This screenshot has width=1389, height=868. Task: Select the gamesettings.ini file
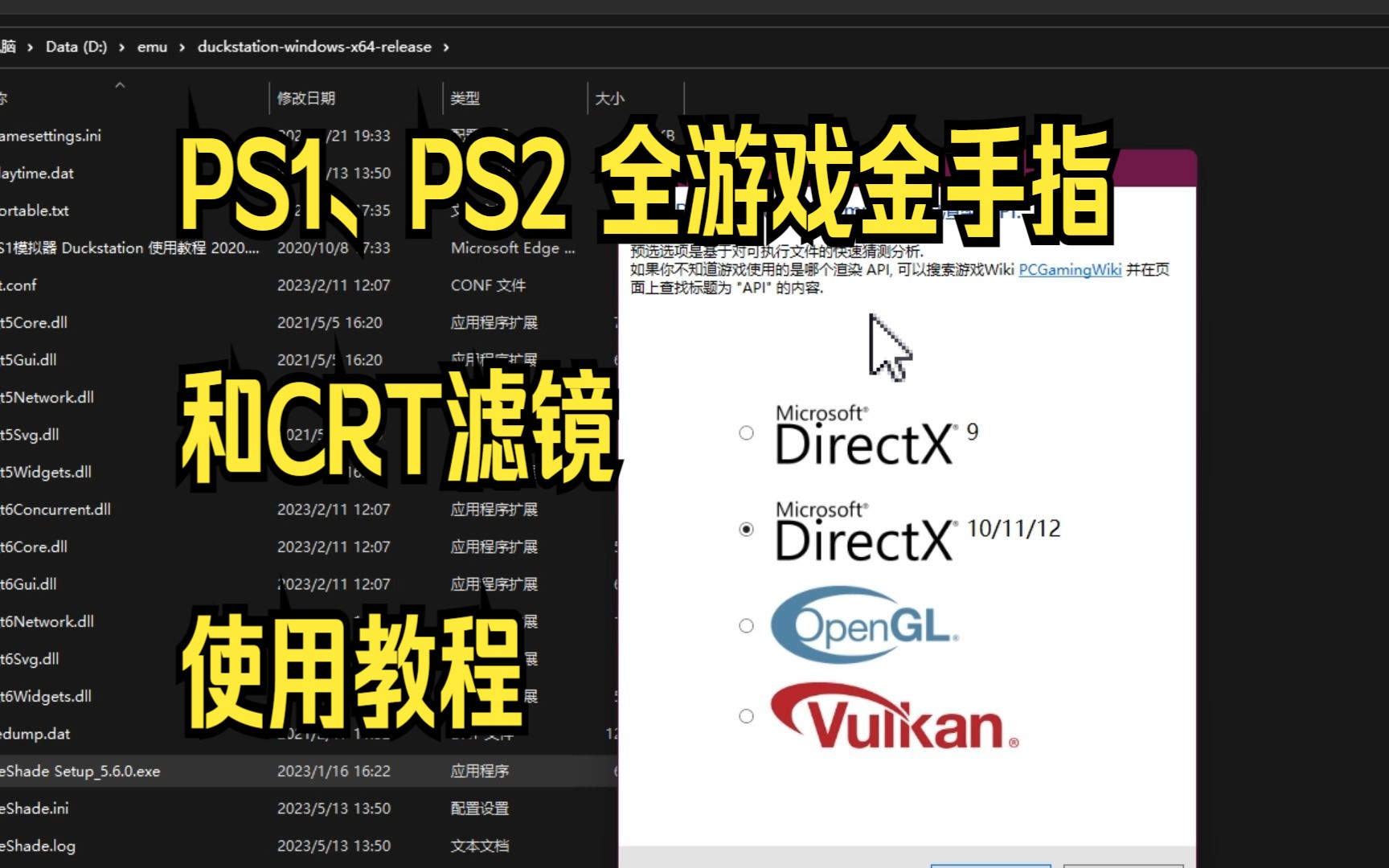(x=51, y=136)
